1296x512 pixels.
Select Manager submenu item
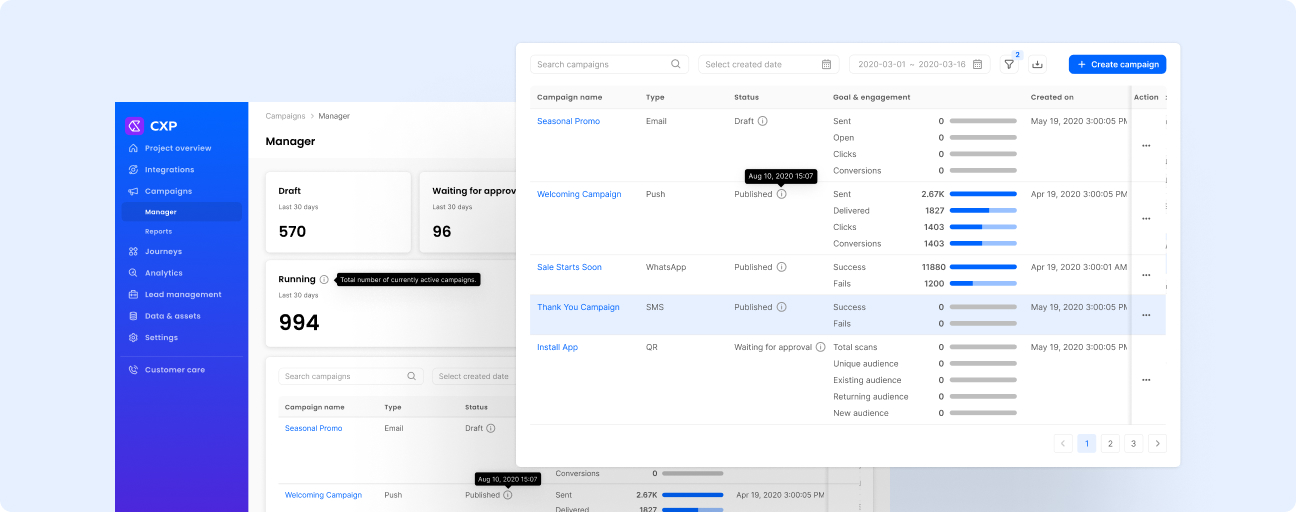point(181,212)
